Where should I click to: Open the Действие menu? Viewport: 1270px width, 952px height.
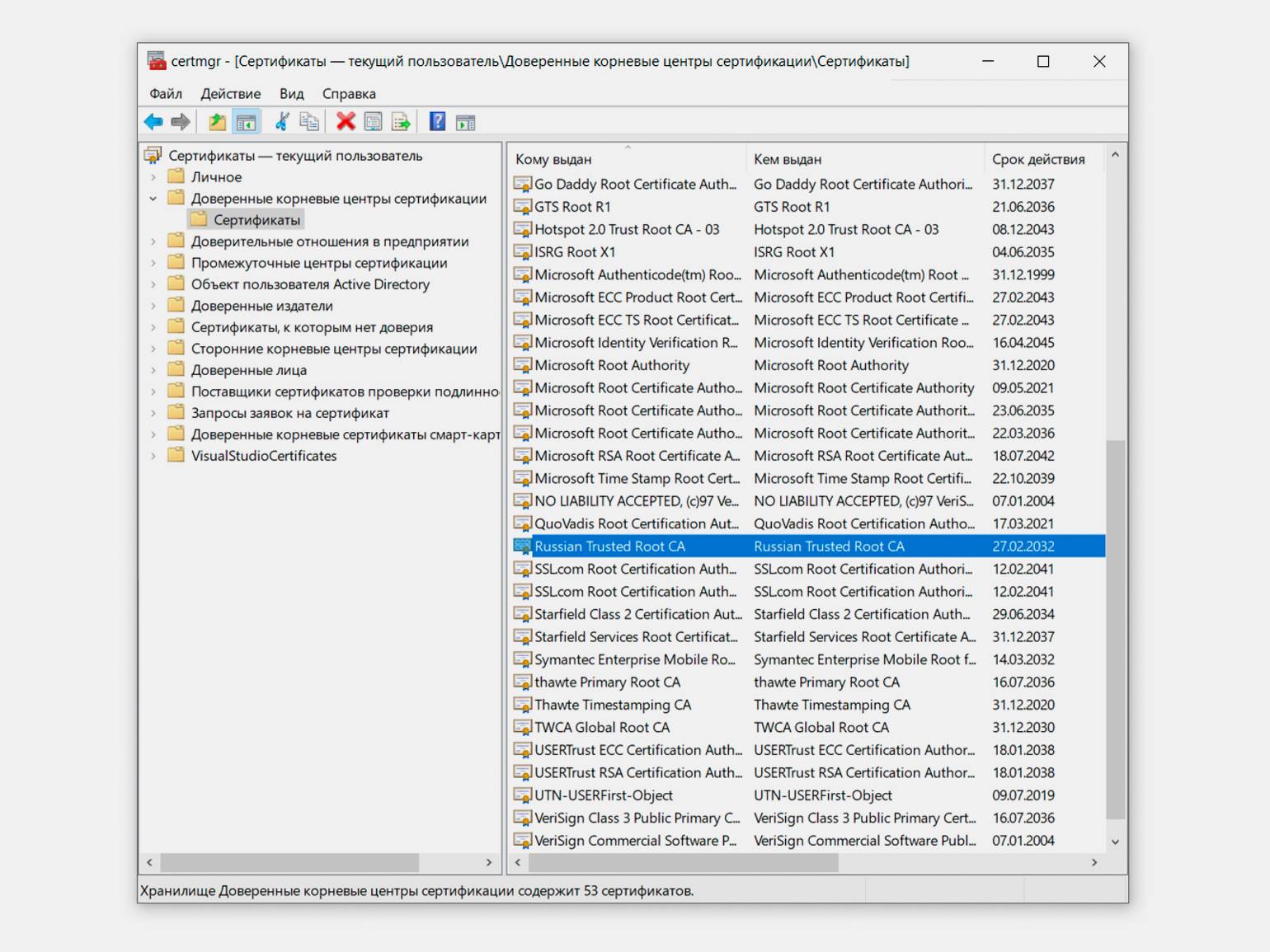(x=231, y=94)
